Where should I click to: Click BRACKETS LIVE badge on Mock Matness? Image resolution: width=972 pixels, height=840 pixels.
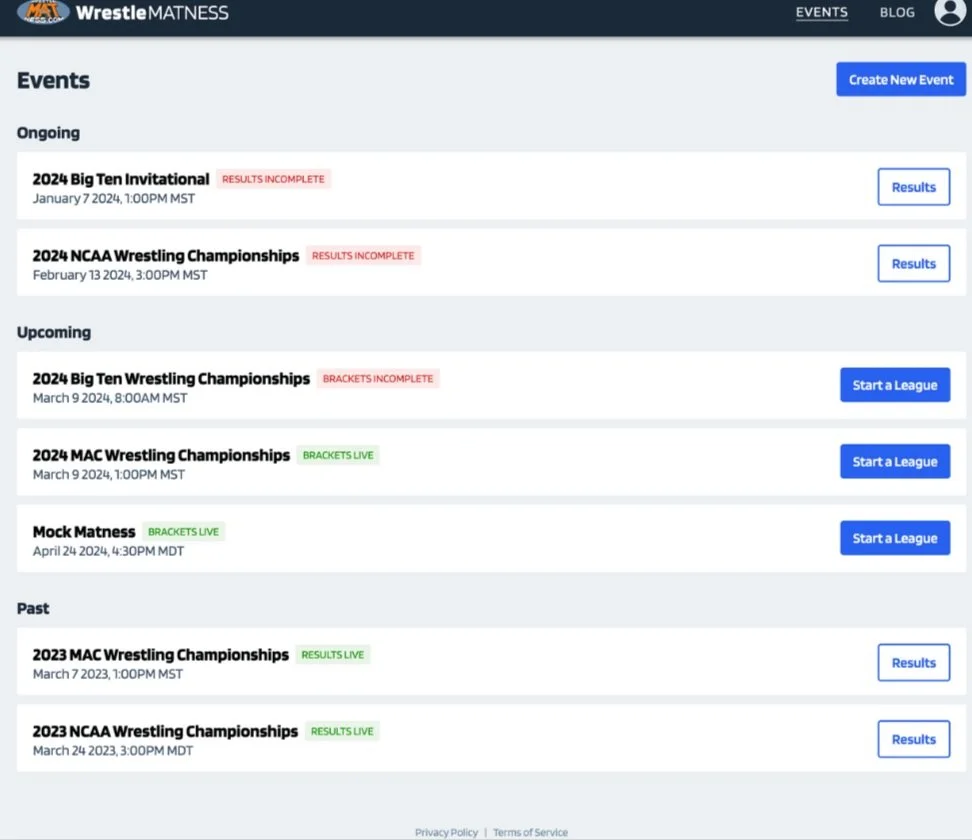[183, 532]
